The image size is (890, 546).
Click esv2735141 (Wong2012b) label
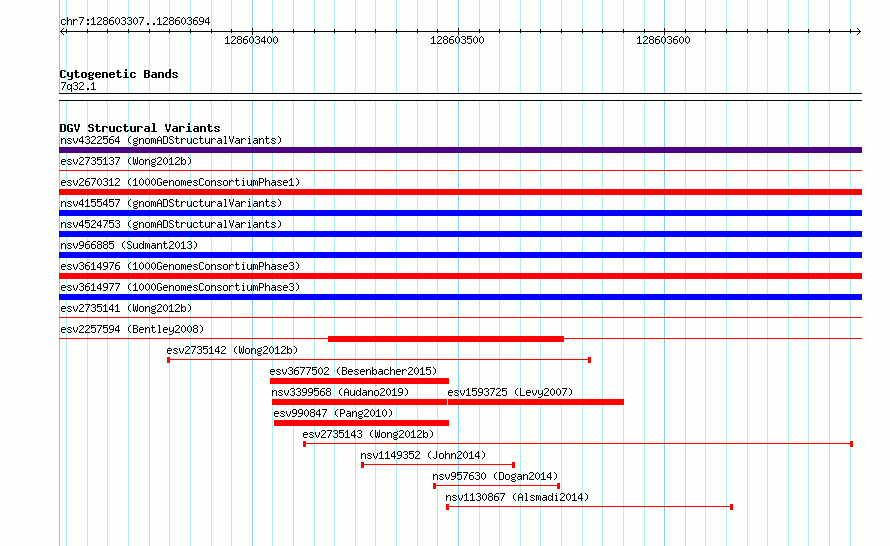126,308
